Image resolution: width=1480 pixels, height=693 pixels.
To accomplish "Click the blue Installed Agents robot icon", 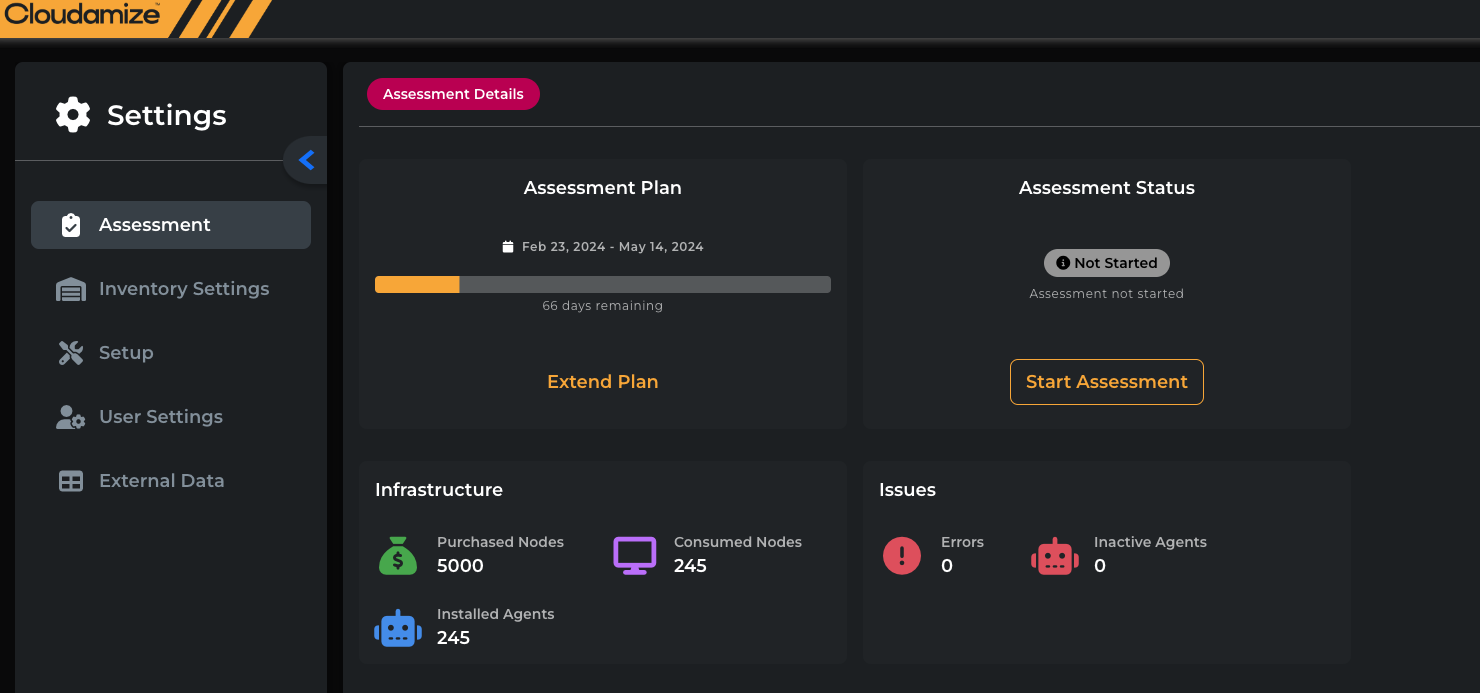I will coord(398,628).
